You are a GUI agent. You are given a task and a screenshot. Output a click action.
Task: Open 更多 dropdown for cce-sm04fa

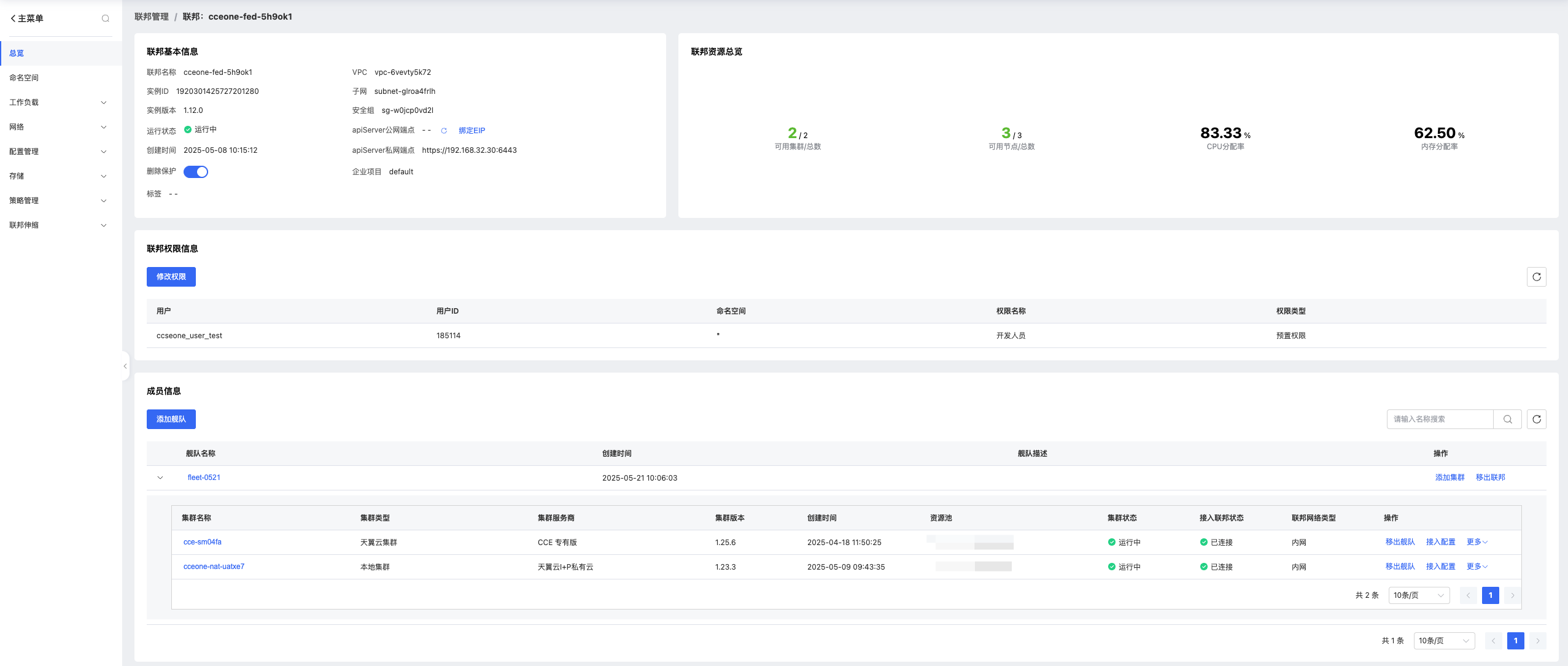pos(1477,542)
